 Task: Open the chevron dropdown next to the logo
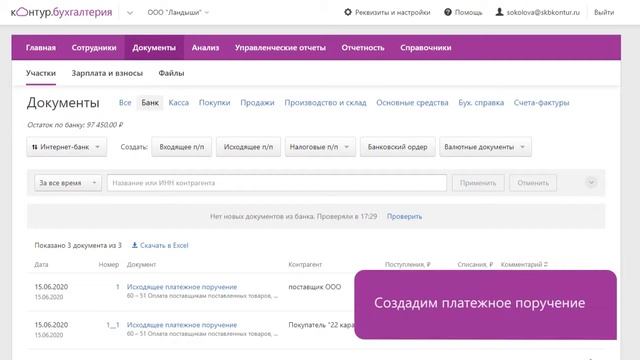click(130, 13)
